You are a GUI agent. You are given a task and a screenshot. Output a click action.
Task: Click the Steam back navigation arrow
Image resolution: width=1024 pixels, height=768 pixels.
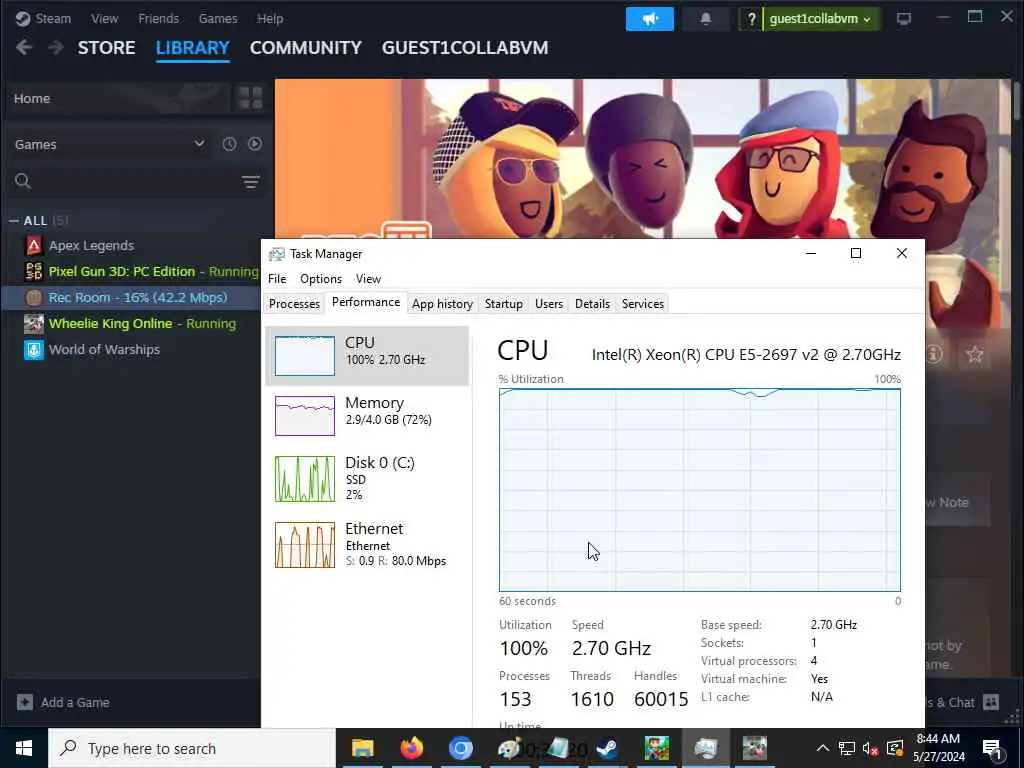click(24, 48)
